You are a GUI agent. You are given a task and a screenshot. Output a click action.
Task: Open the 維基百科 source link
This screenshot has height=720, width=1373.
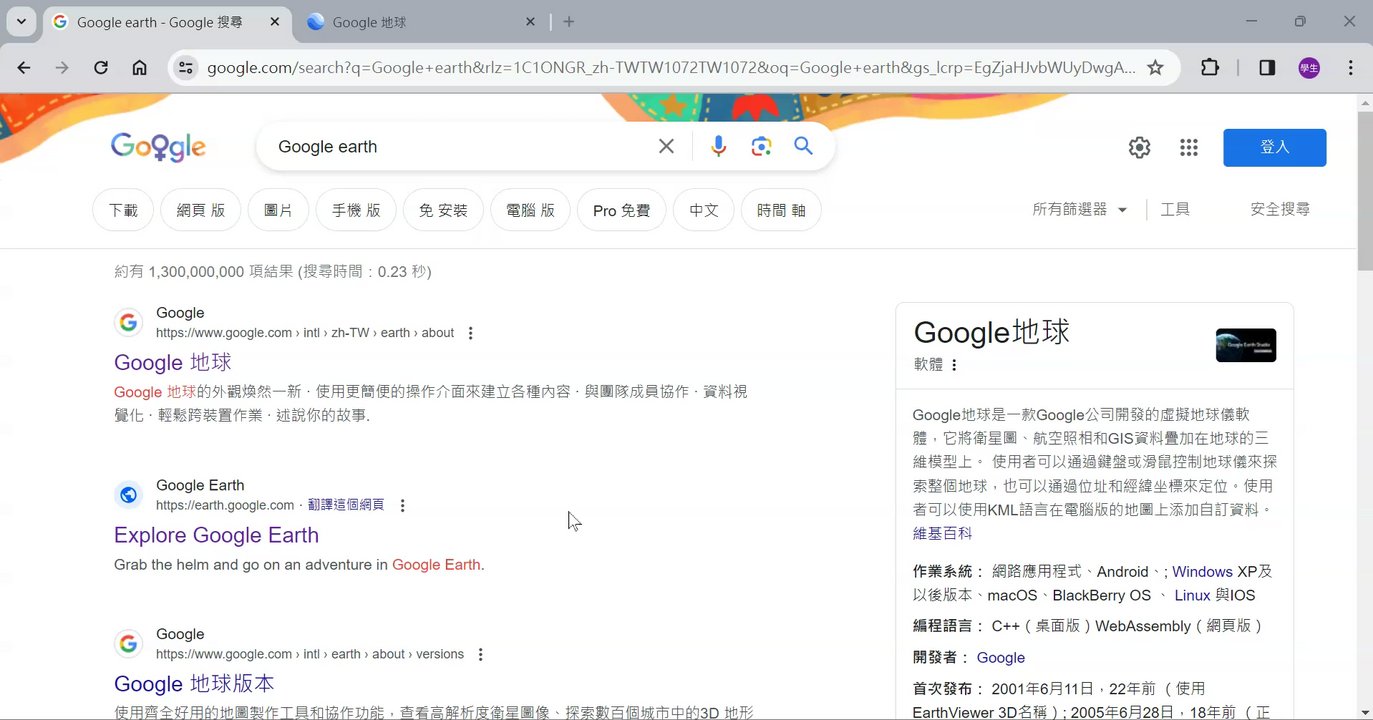pos(942,534)
